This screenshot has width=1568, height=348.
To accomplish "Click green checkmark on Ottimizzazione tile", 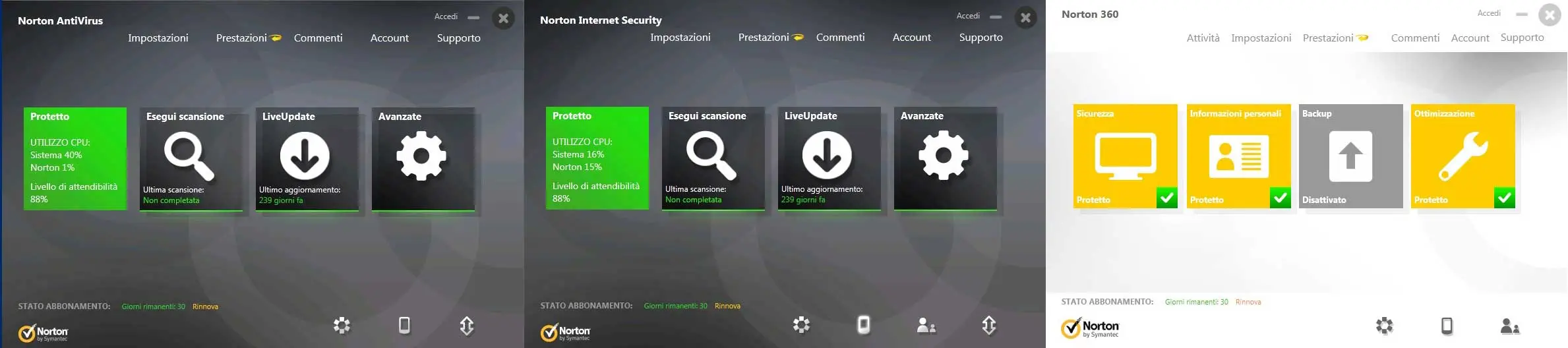I will click(1505, 198).
